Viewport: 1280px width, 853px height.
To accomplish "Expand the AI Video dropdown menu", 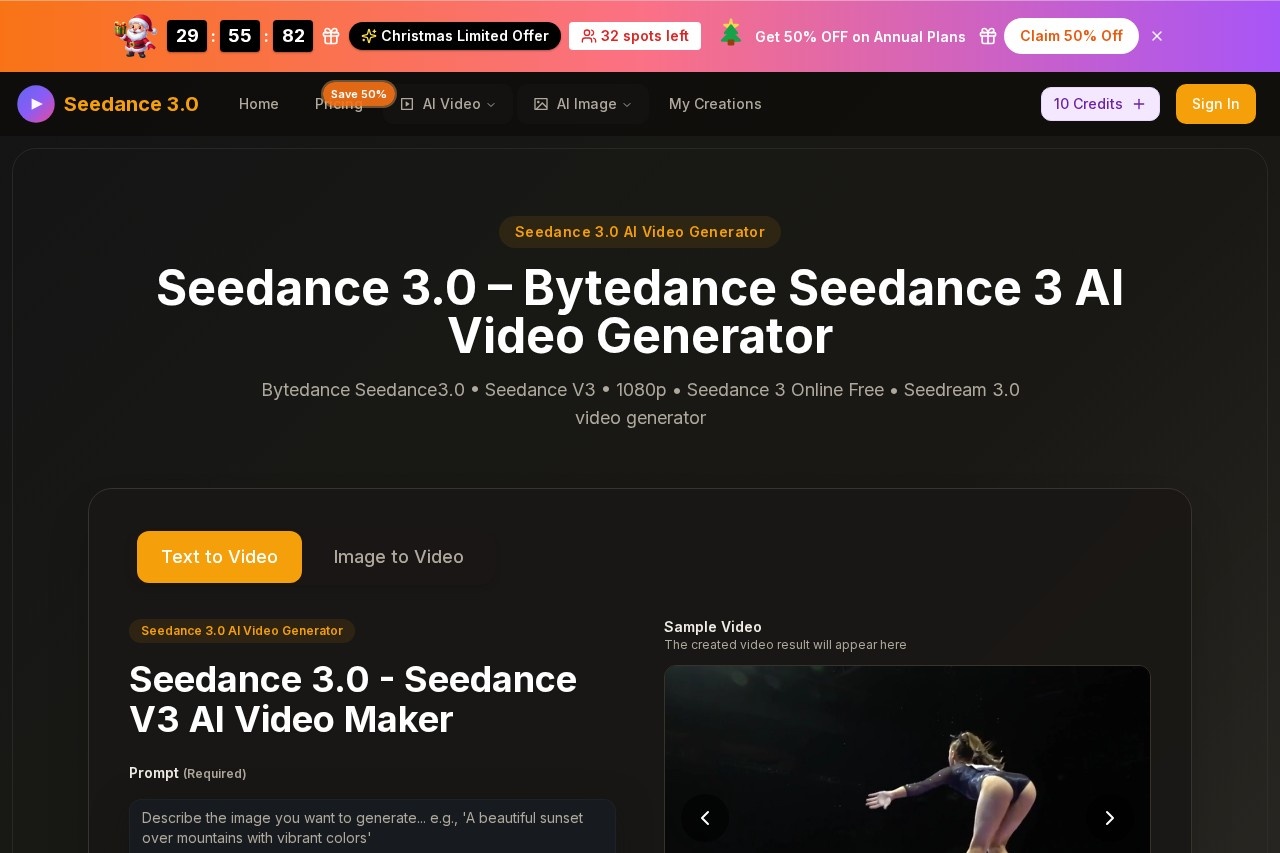I will click(491, 104).
